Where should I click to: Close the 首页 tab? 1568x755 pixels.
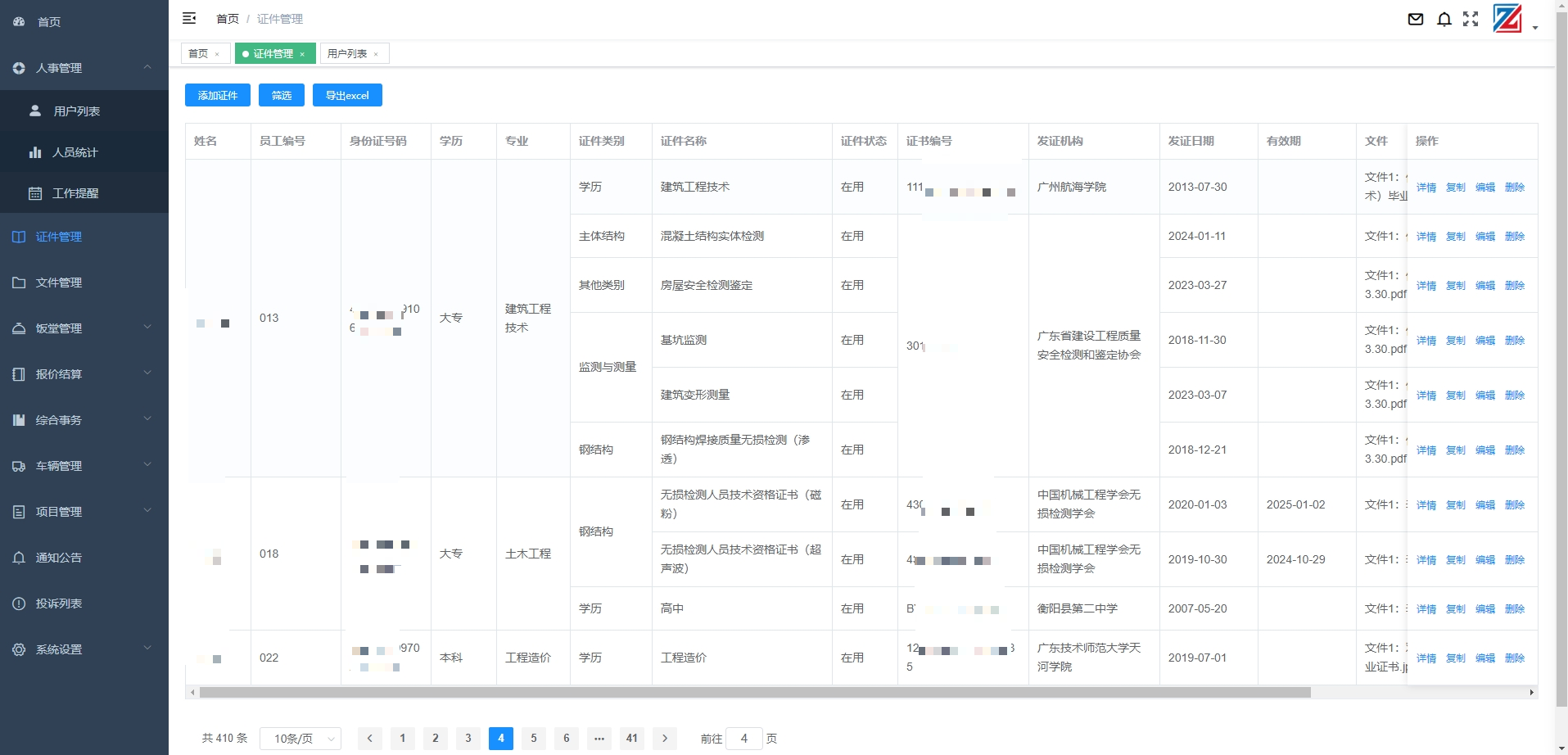click(217, 54)
